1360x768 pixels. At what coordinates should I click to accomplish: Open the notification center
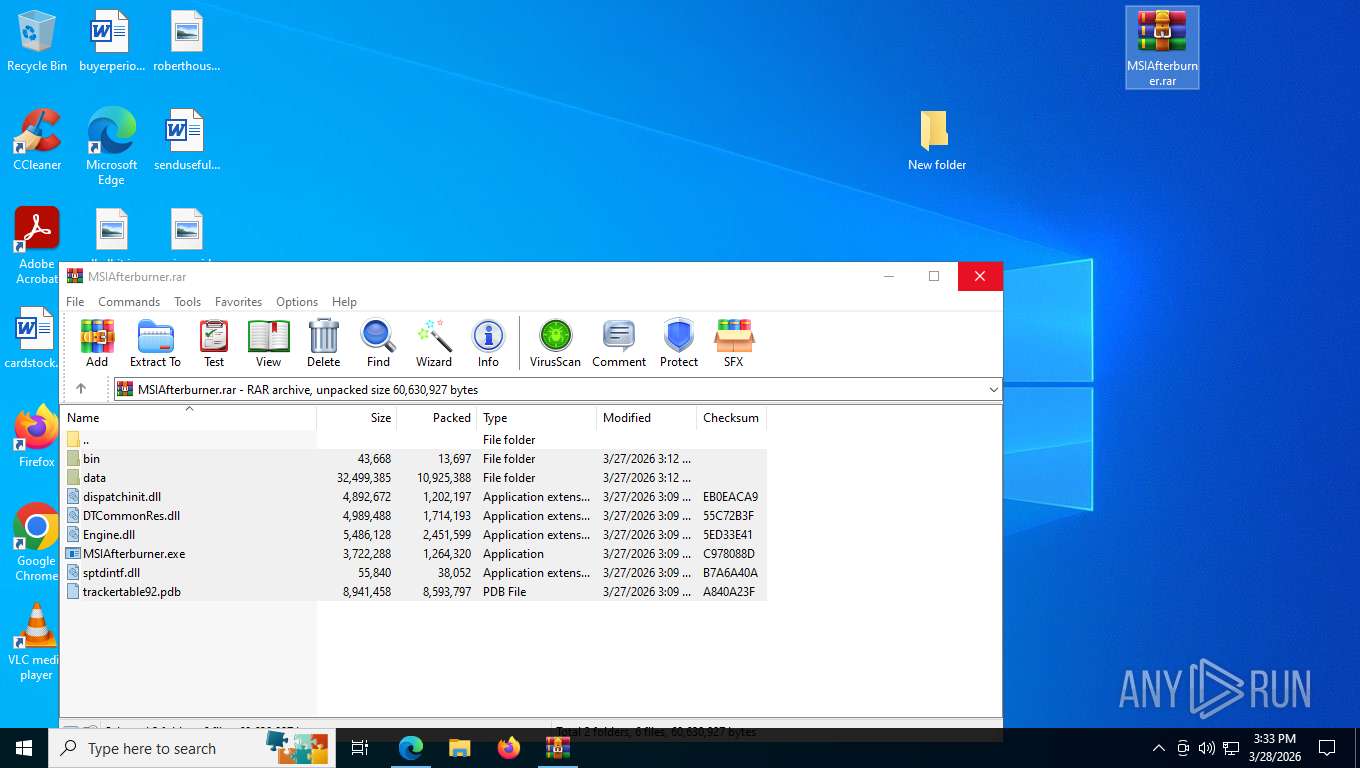1327,748
